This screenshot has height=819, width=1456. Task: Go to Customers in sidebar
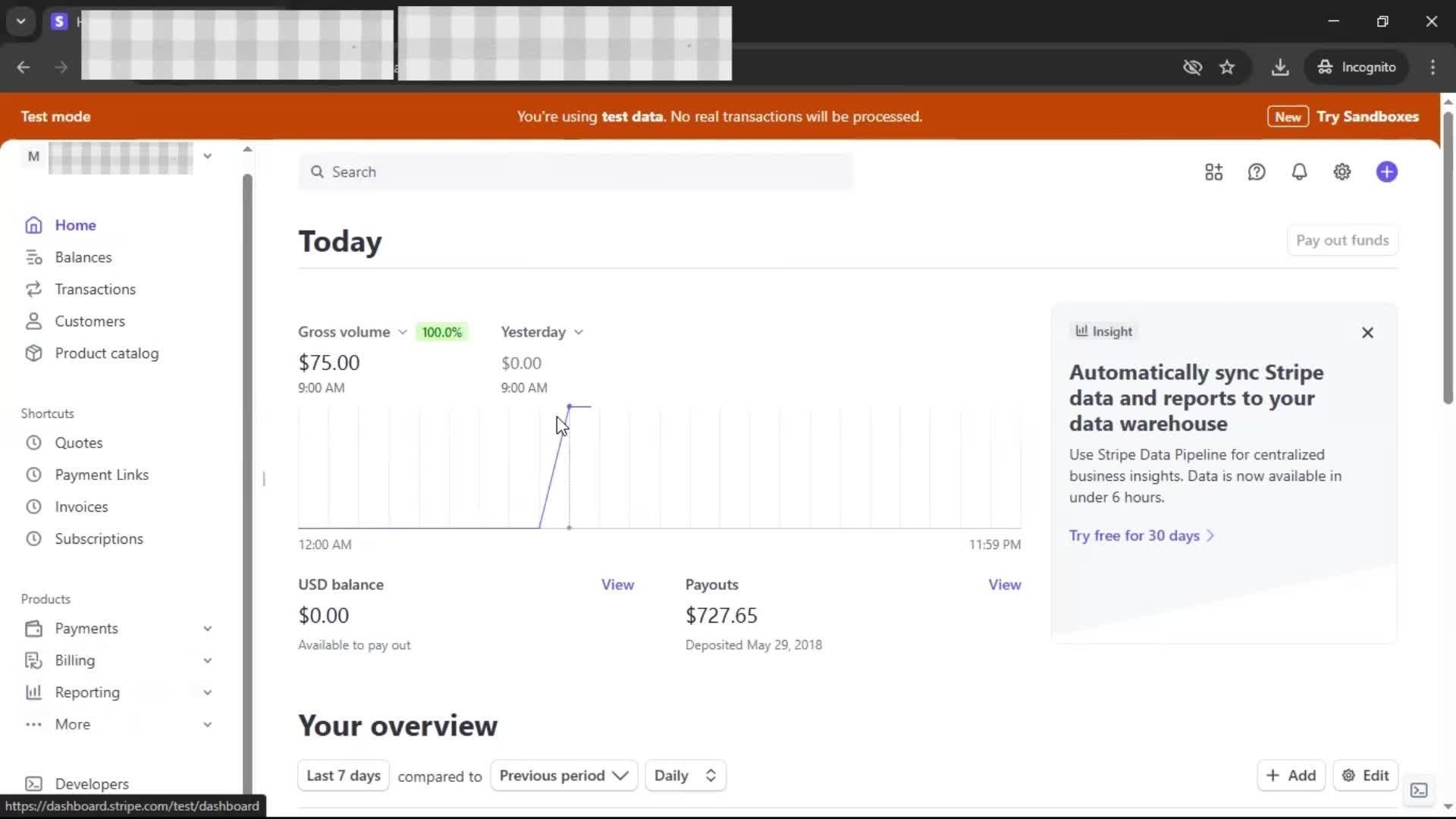tap(89, 322)
